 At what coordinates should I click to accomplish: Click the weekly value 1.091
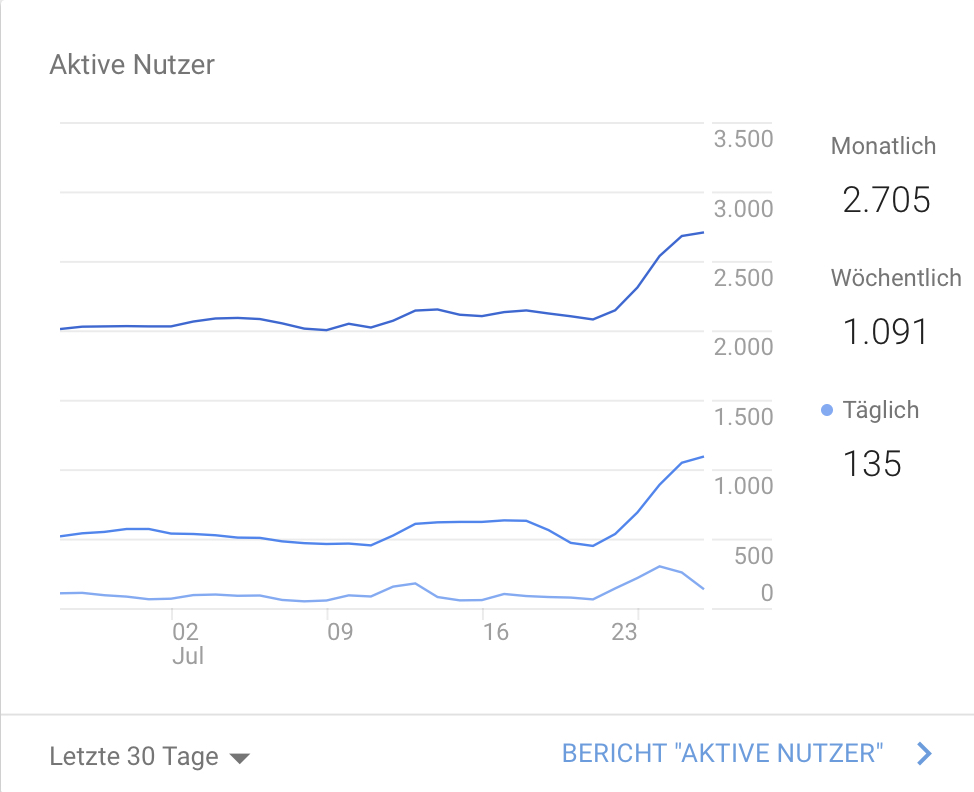886,332
